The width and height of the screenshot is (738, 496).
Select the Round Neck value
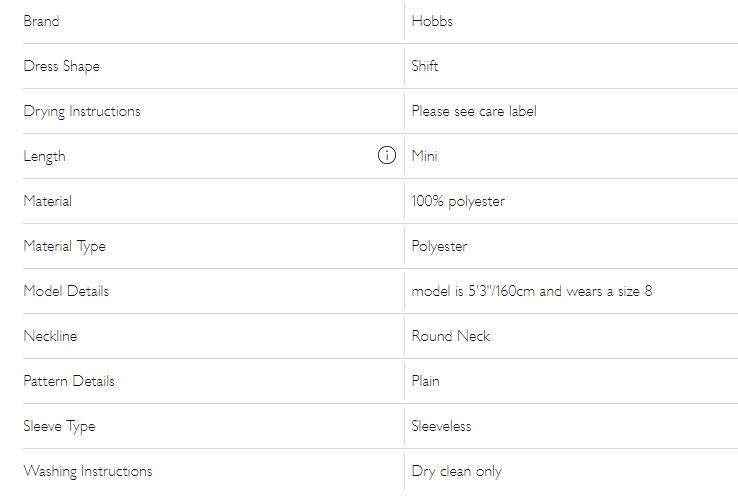(451, 336)
